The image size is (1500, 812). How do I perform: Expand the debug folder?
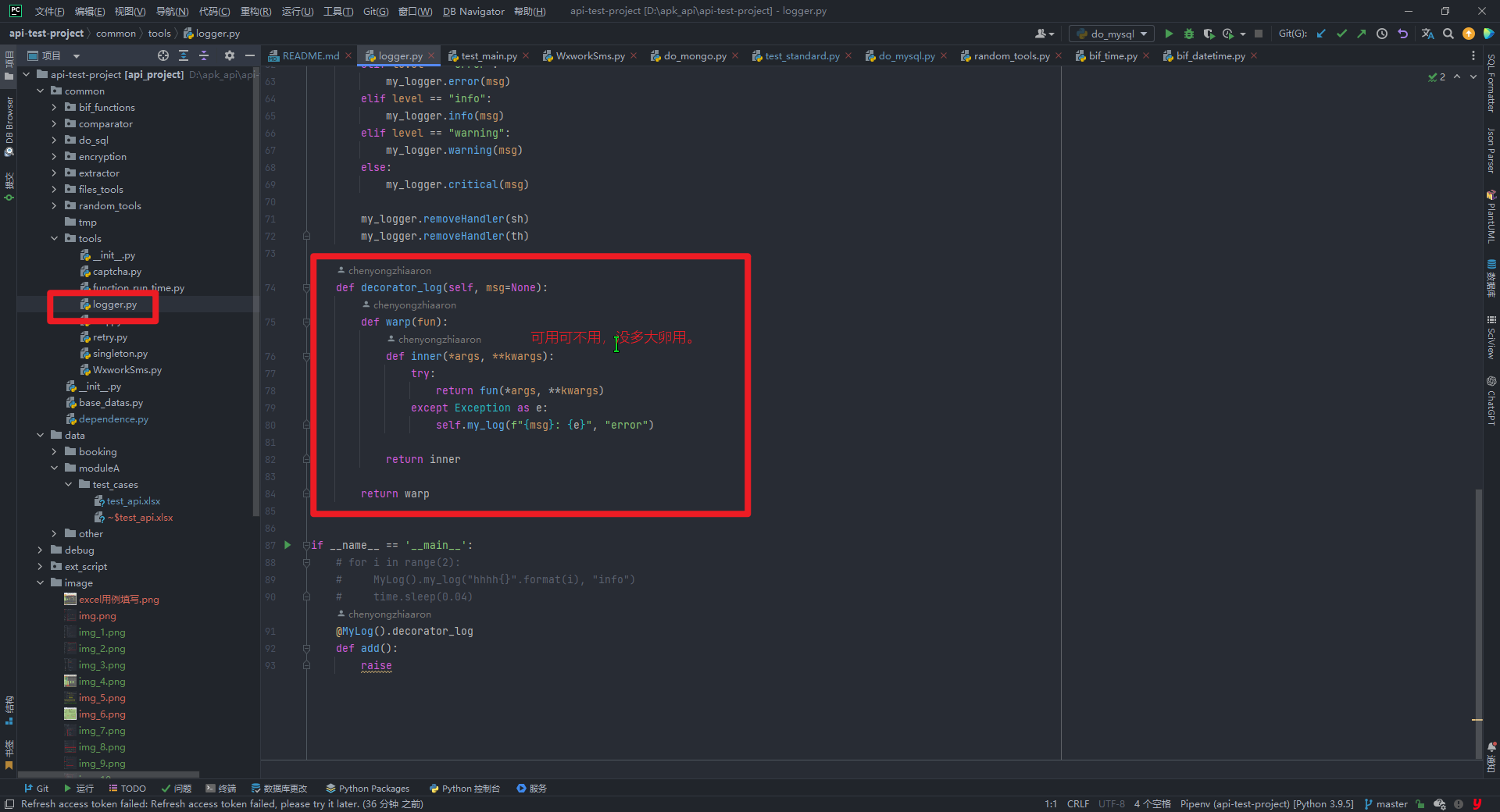[40, 550]
